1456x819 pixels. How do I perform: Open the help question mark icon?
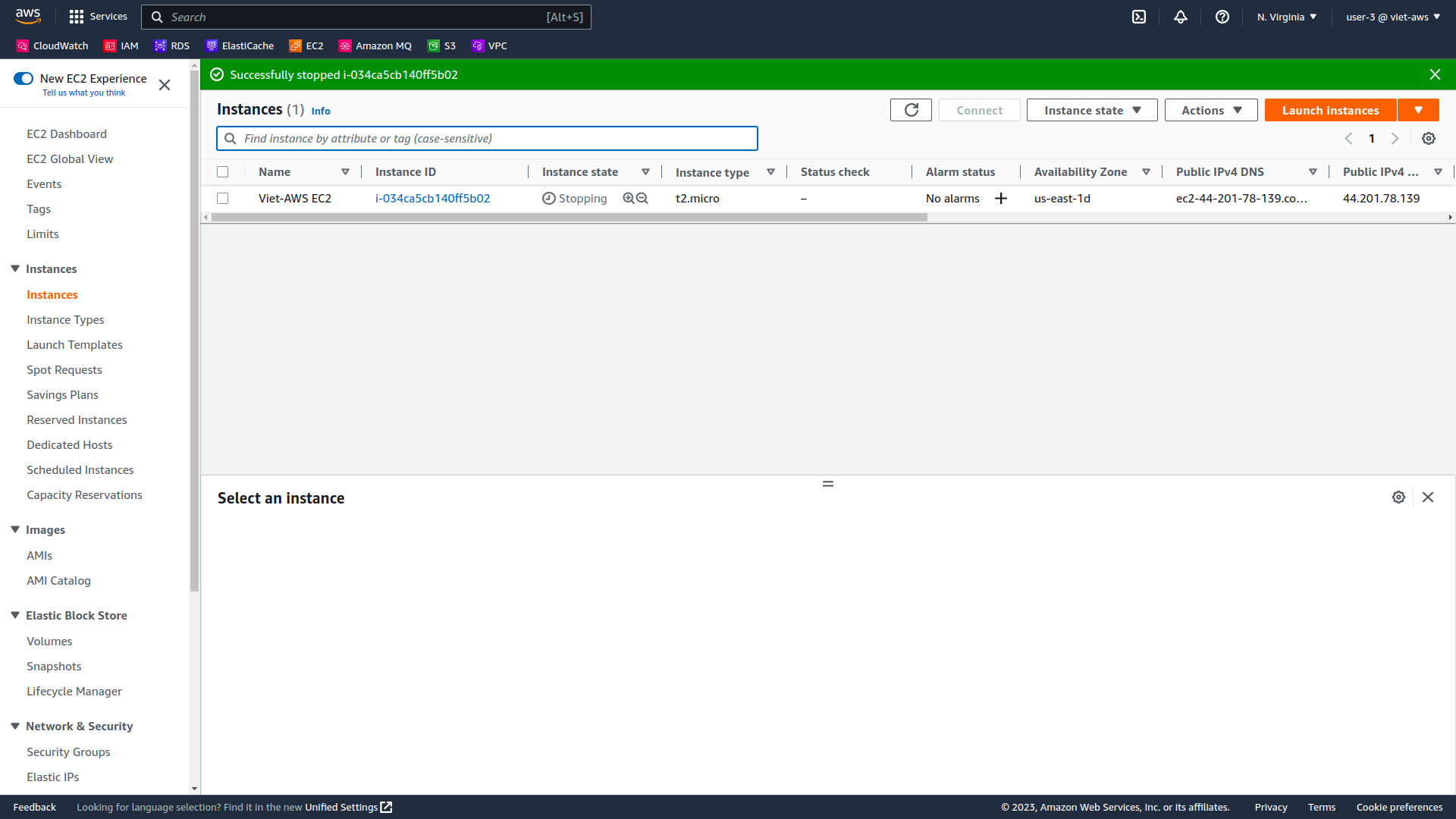point(1222,17)
